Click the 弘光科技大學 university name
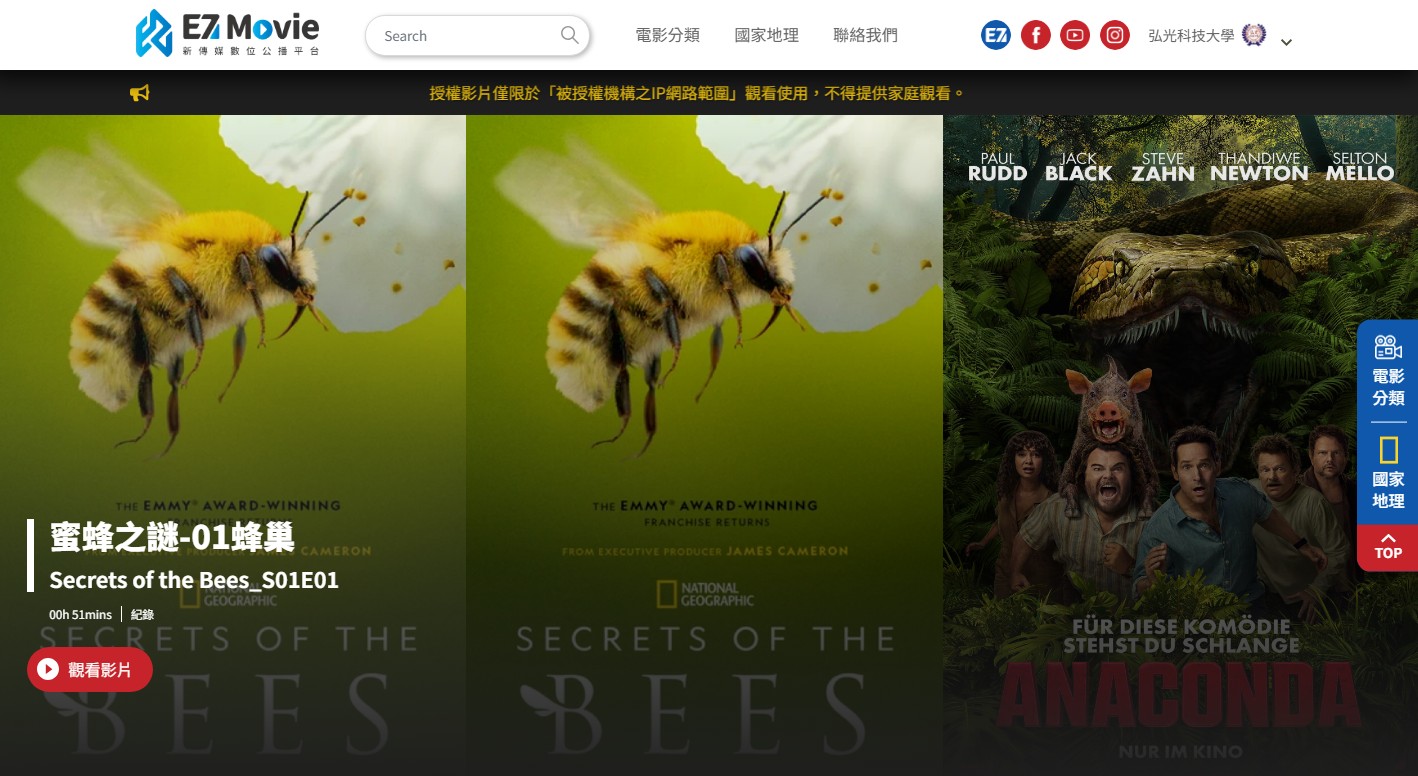This screenshot has width=1418, height=776. (x=1191, y=36)
